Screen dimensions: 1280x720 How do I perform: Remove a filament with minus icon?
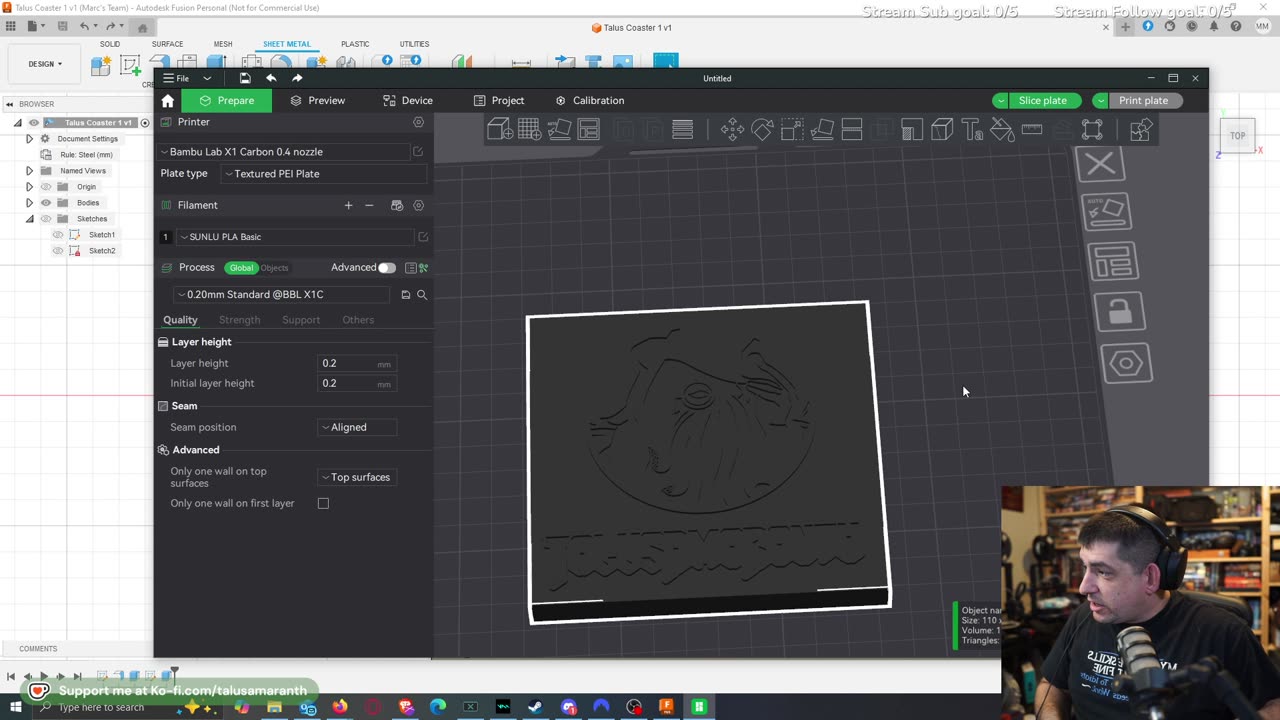[x=369, y=205]
